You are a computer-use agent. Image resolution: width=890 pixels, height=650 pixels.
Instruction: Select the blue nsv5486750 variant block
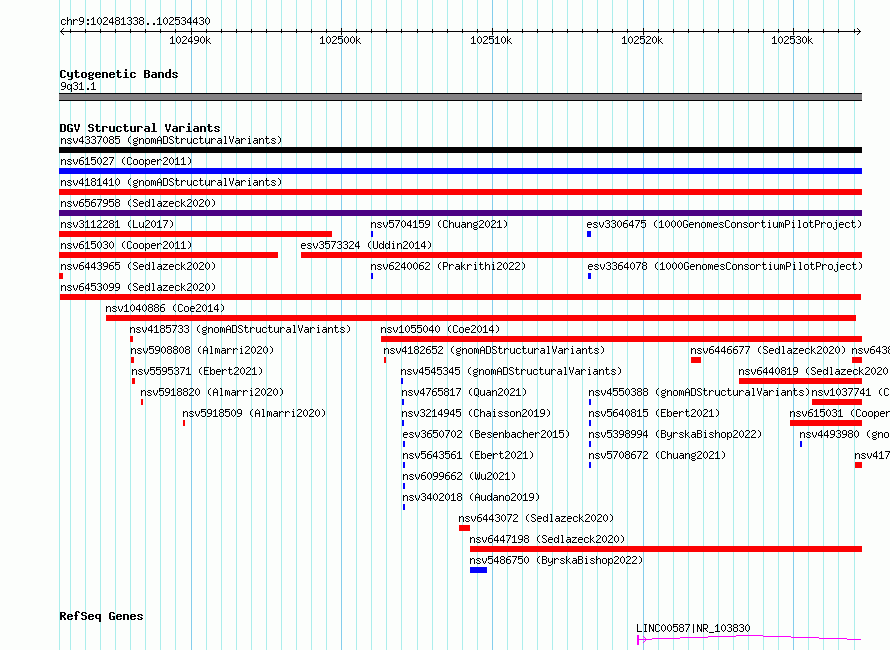478,570
